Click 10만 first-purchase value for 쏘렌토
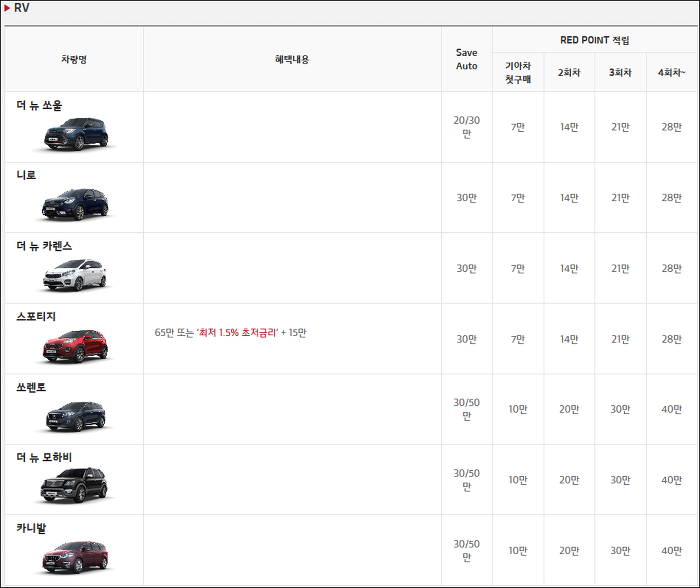 click(518, 409)
